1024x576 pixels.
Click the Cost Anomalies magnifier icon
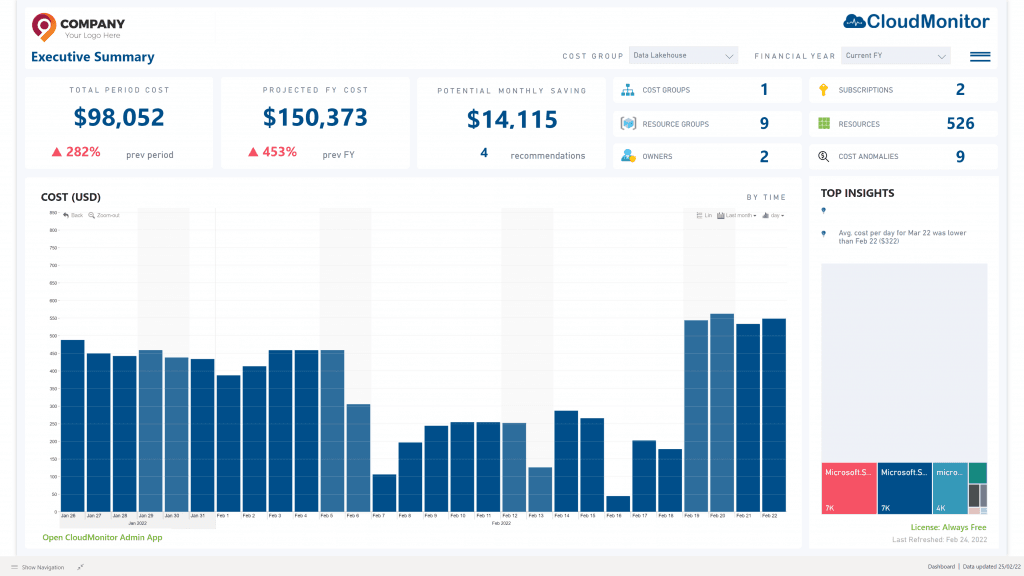coord(824,156)
